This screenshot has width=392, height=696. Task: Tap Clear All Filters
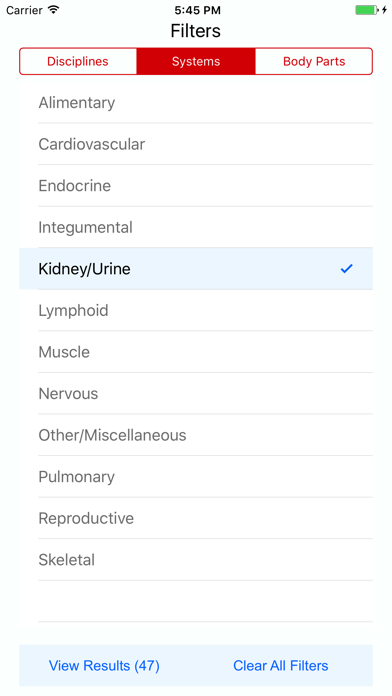(x=281, y=665)
